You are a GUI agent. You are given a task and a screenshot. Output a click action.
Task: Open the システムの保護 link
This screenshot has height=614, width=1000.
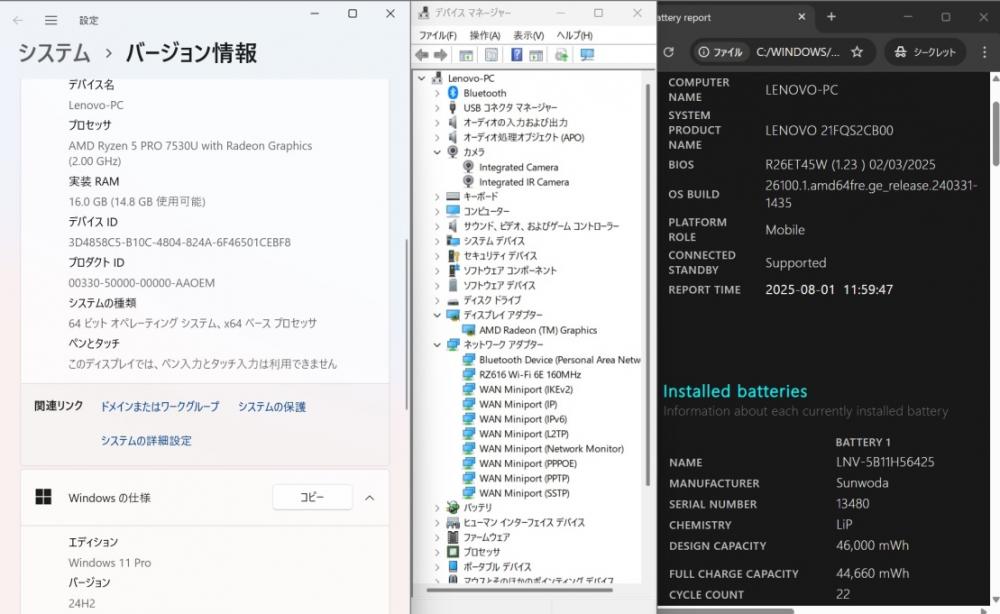[272, 407]
